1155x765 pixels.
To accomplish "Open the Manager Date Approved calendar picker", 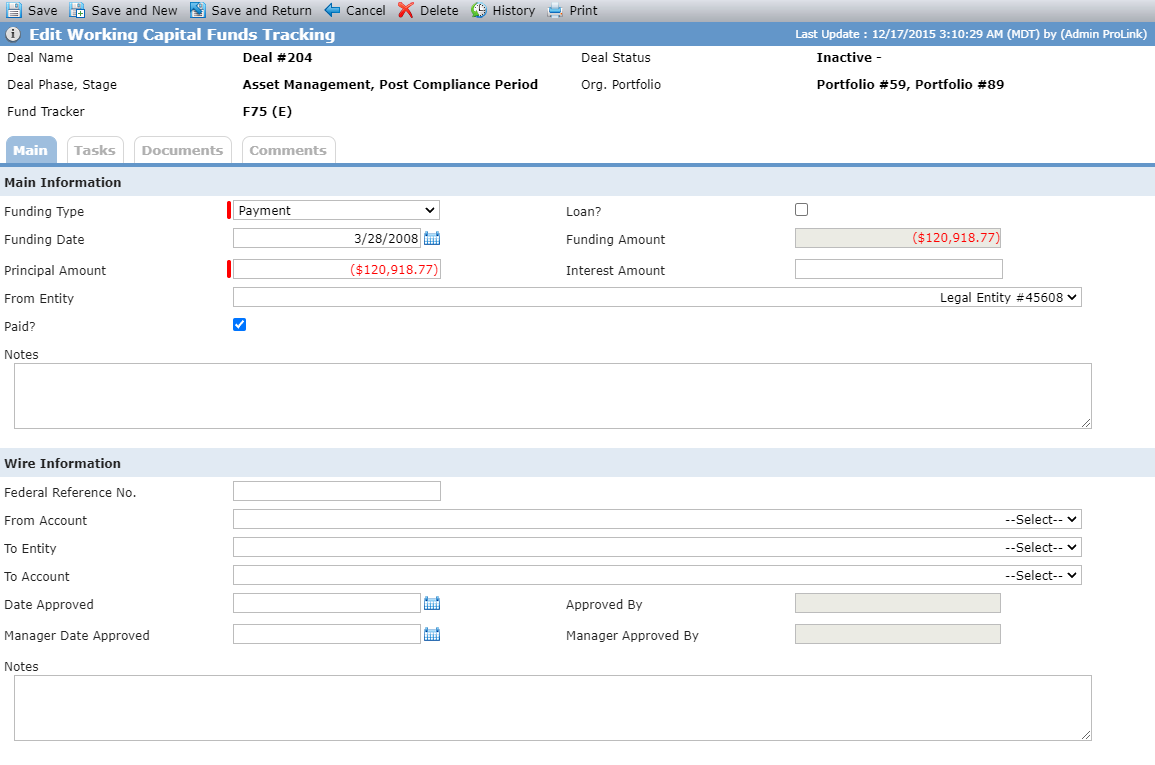I will coord(432,635).
